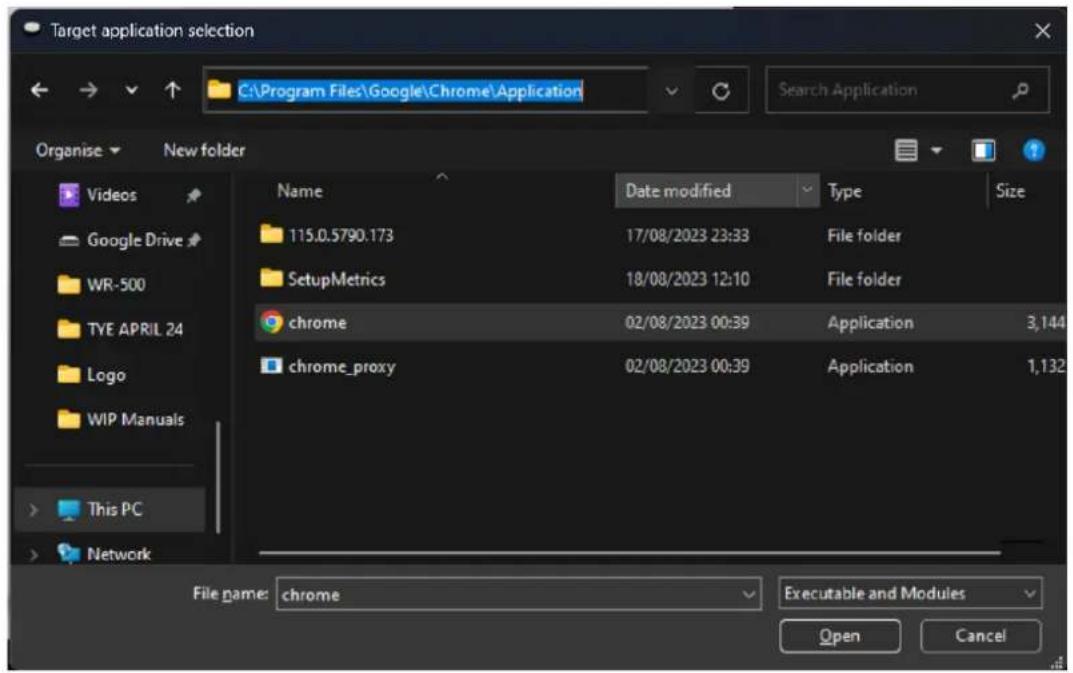Click the date 18/08/2023 12:10
This screenshot has width=1073, height=673.
tap(687, 279)
